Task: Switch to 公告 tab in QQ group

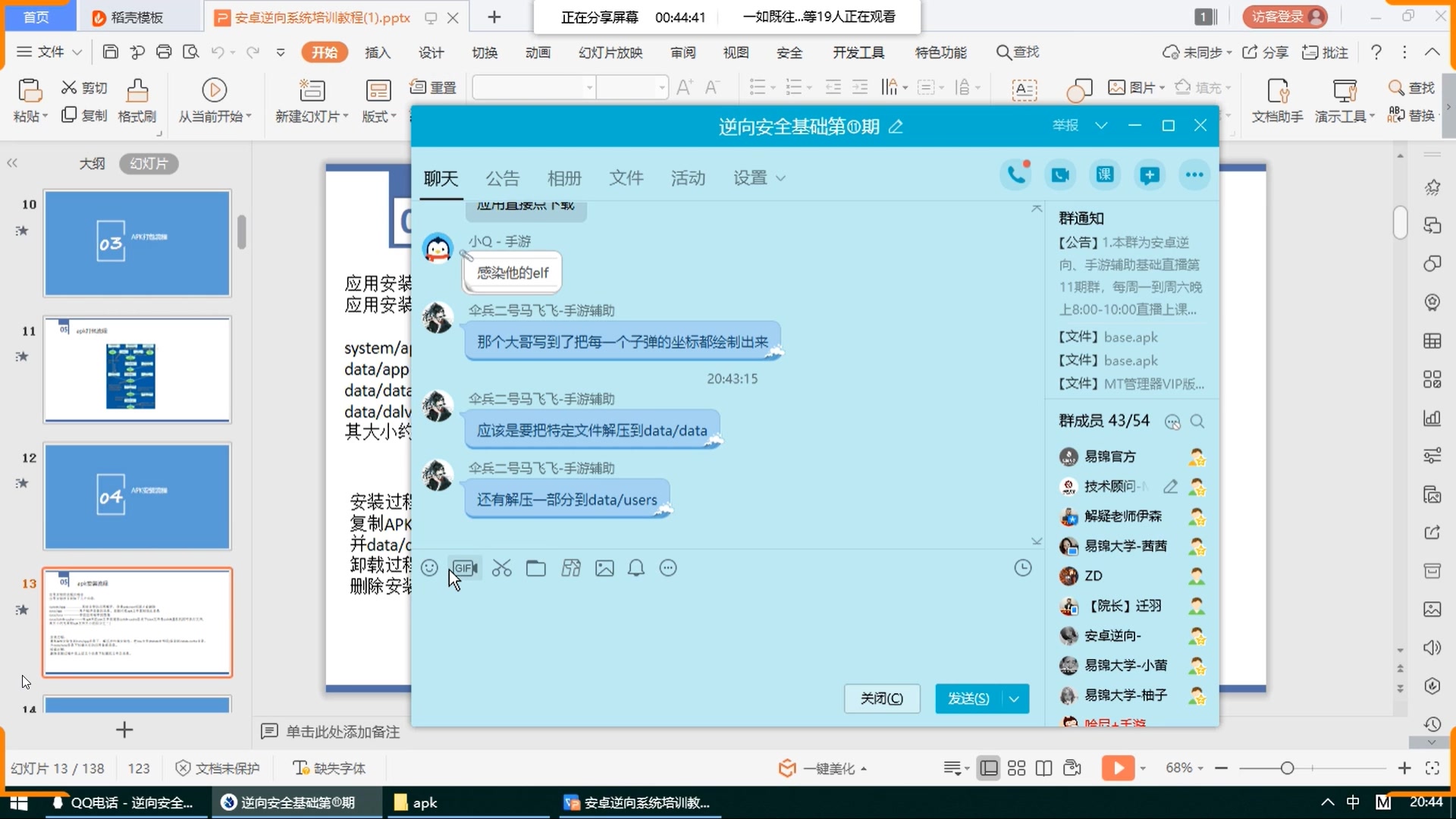Action: [502, 178]
